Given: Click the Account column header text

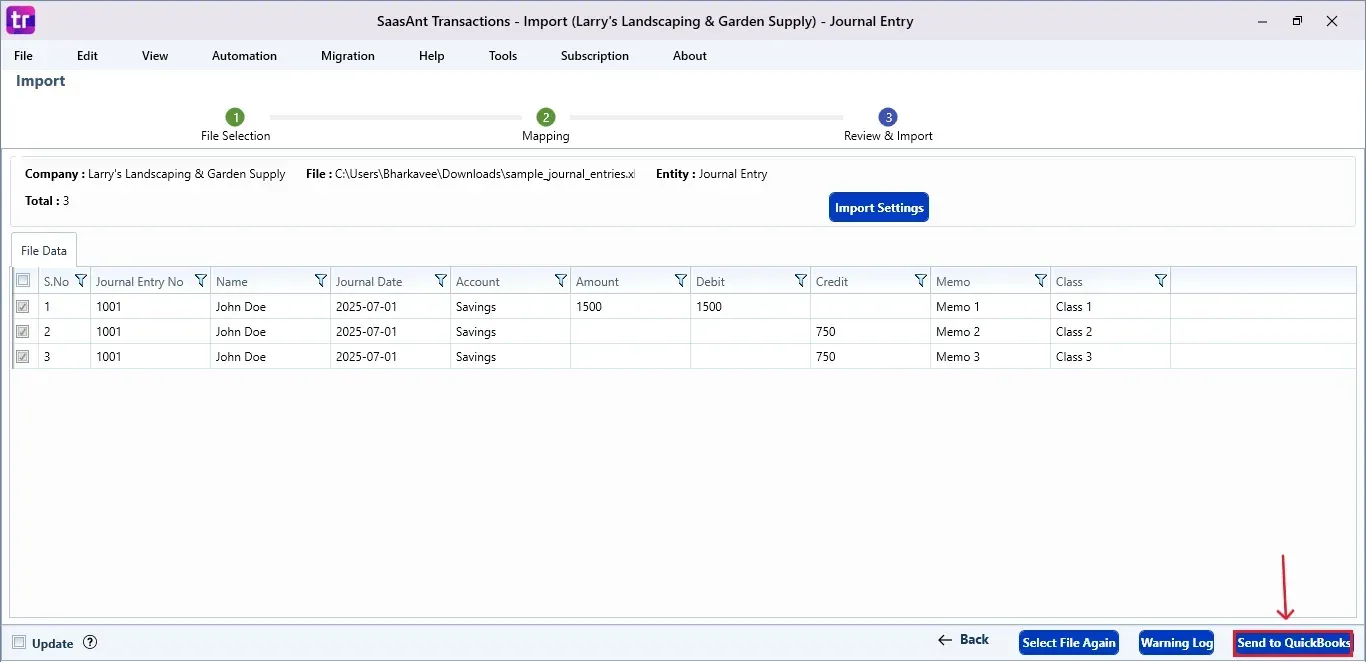Looking at the screenshot, I should 477,282.
